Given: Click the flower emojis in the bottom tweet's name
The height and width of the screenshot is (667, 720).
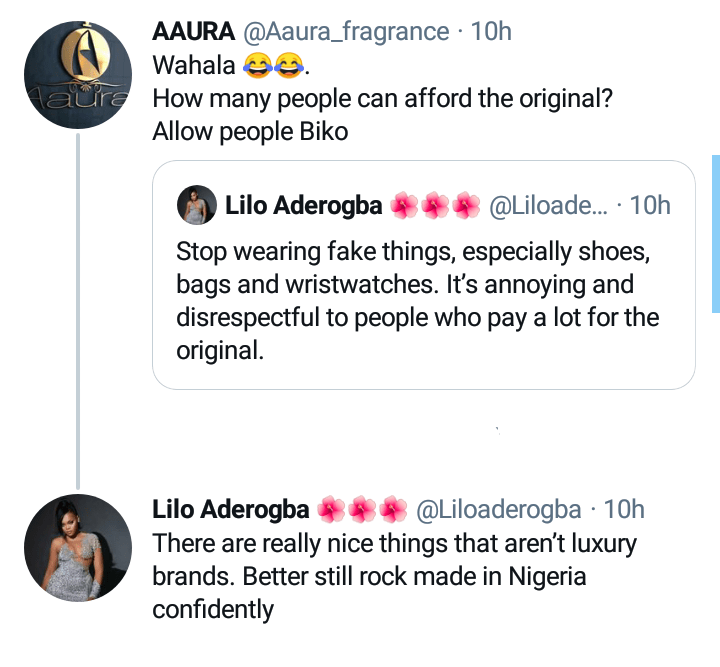Looking at the screenshot, I should 361,510.
